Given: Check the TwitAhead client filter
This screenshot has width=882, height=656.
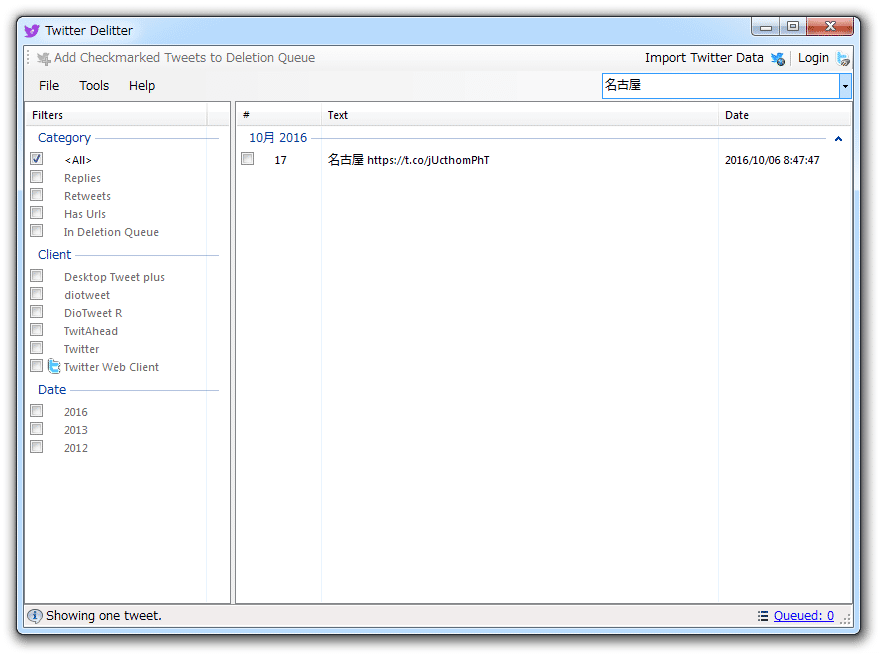Looking at the screenshot, I should tap(37, 330).
